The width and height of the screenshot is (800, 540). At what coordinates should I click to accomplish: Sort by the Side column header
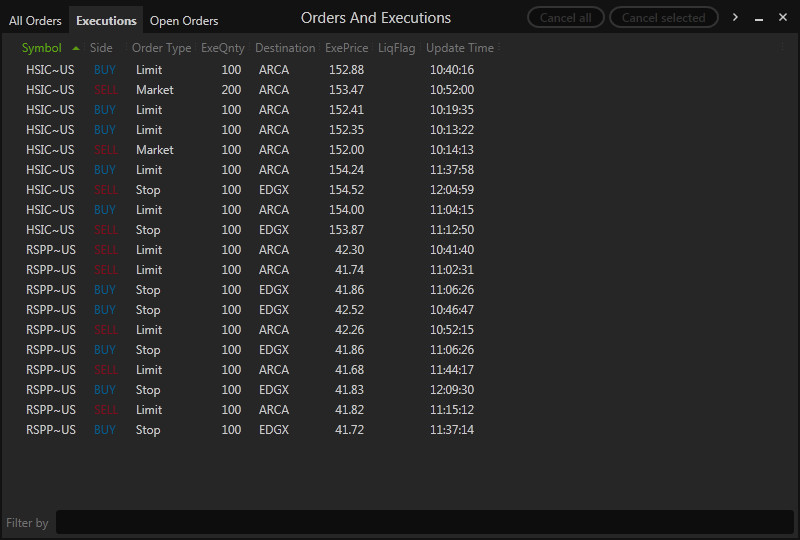pyautogui.click(x=101, y=48)
